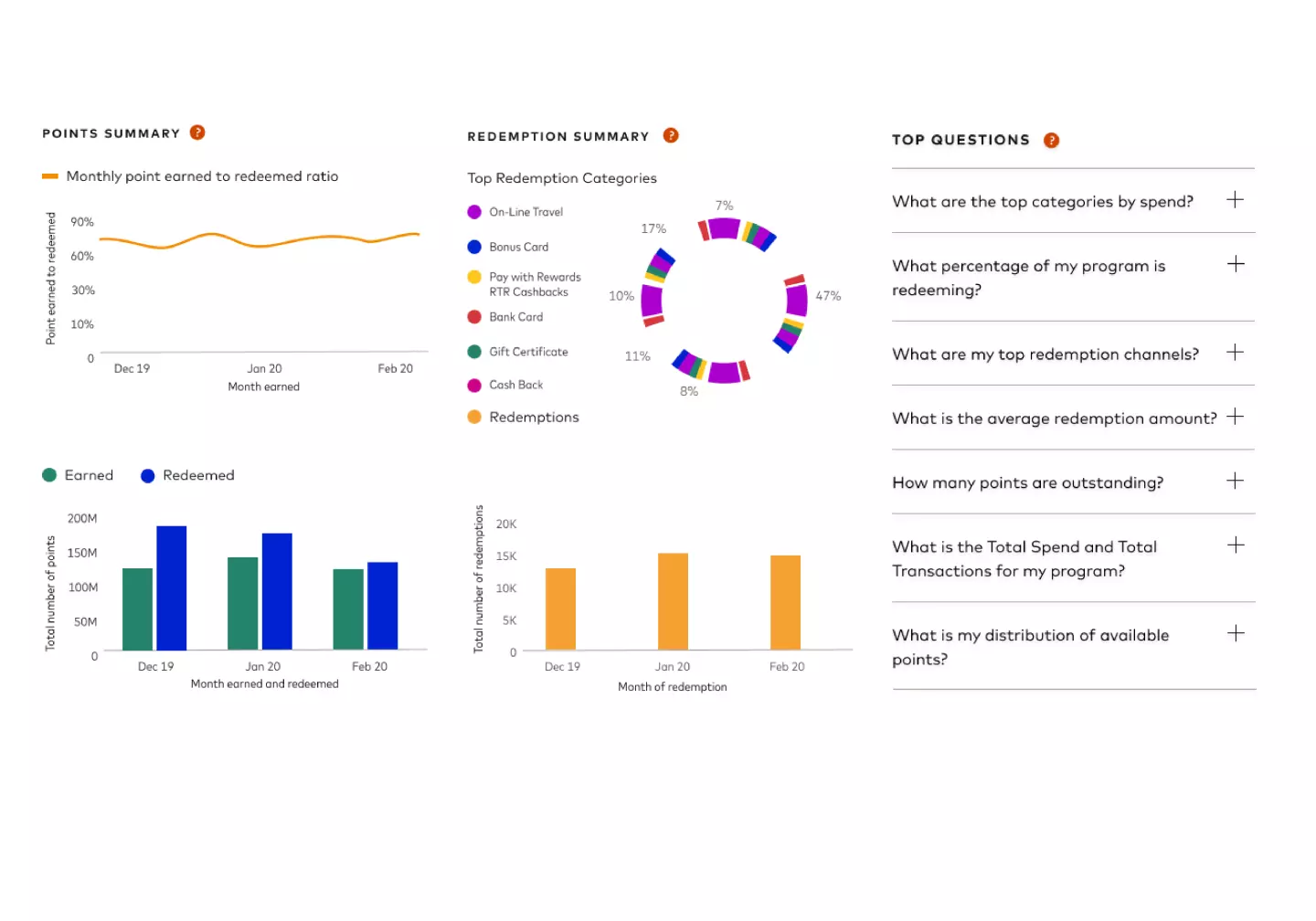Click the Jan 20 orange redemptions bar
The height and width of the screenshot is (921, 1316).
[x=673, y=601]
